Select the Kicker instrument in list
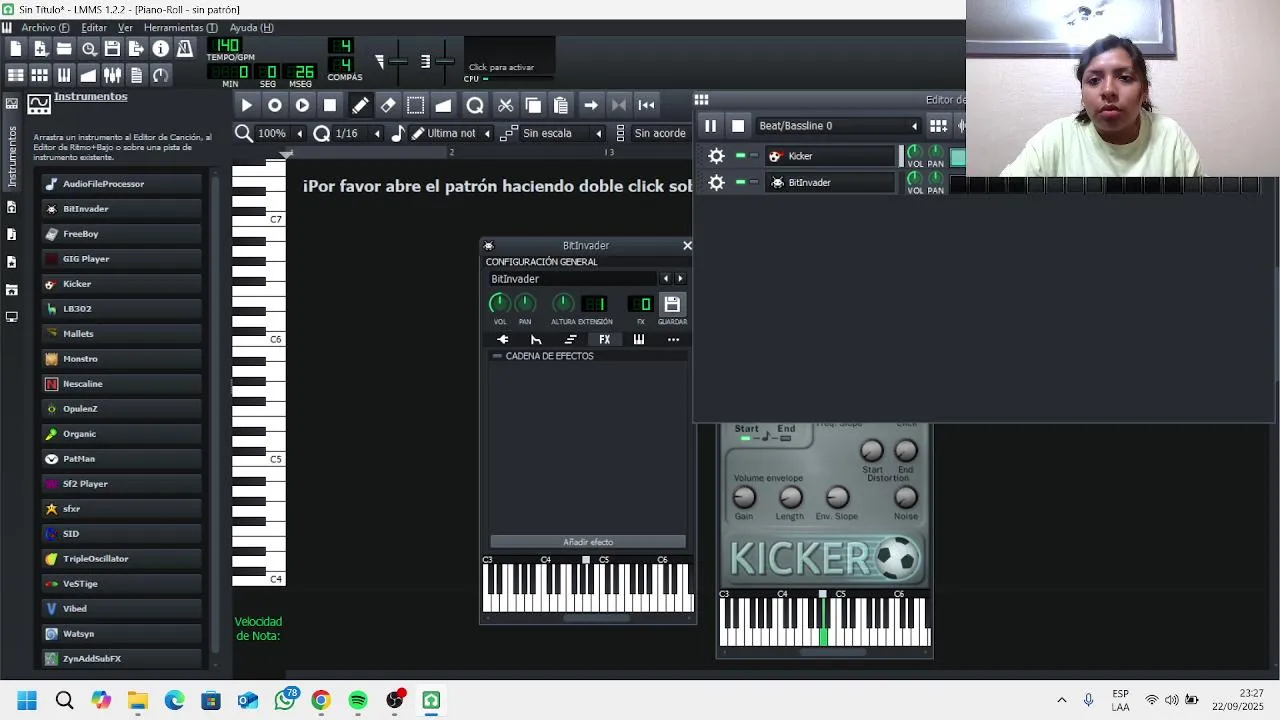Screen dimensions: 1280x720 pyautogui.click(x=120, y=284)
